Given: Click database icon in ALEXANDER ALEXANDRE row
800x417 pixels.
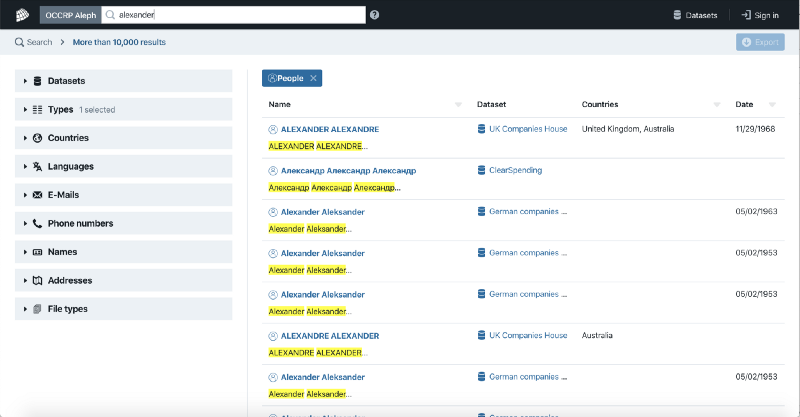Looking at the screenshot, I should 481,129.
